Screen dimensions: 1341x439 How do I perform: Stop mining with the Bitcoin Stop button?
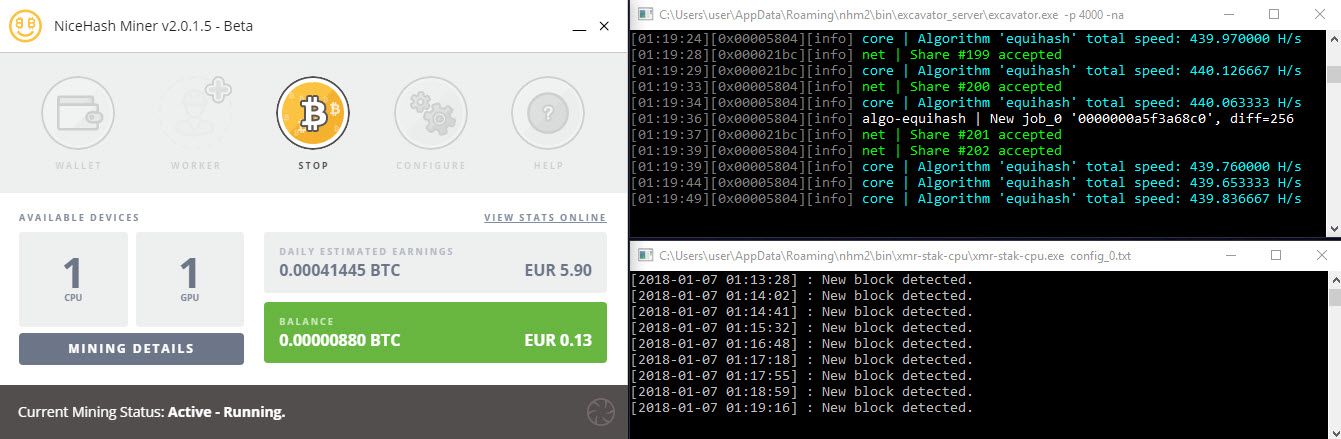[x=313, y=115]
